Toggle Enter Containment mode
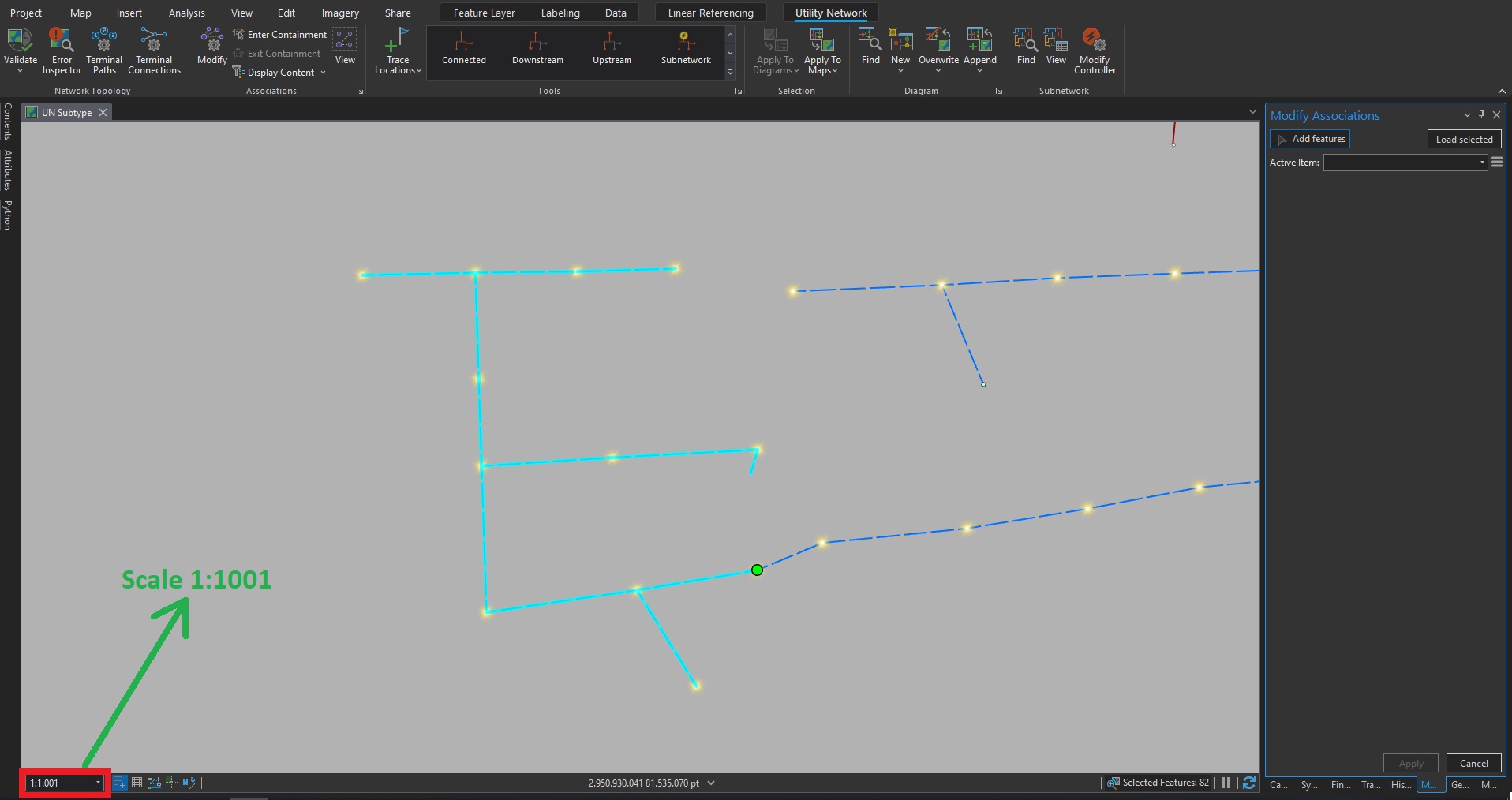1512x800 pixels. pos(279,34)
